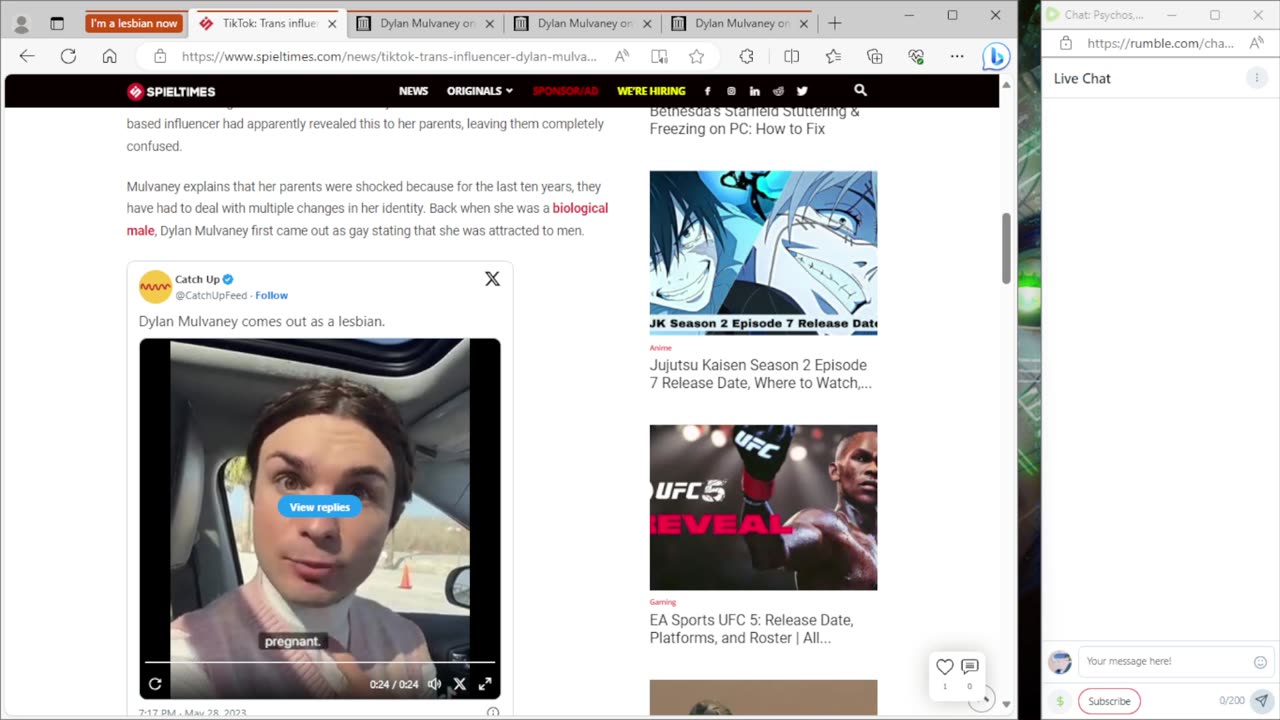Open the @CatchUpFeed handle
This screenshot has height=720, width=1280.
[211, 295]
